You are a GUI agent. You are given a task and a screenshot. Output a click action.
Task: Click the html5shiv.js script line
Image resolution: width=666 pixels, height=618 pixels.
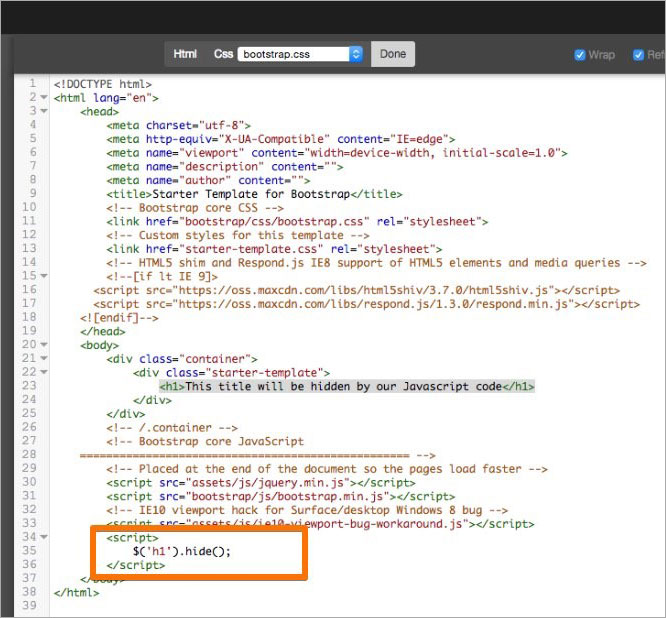click(x=356, y=290)
